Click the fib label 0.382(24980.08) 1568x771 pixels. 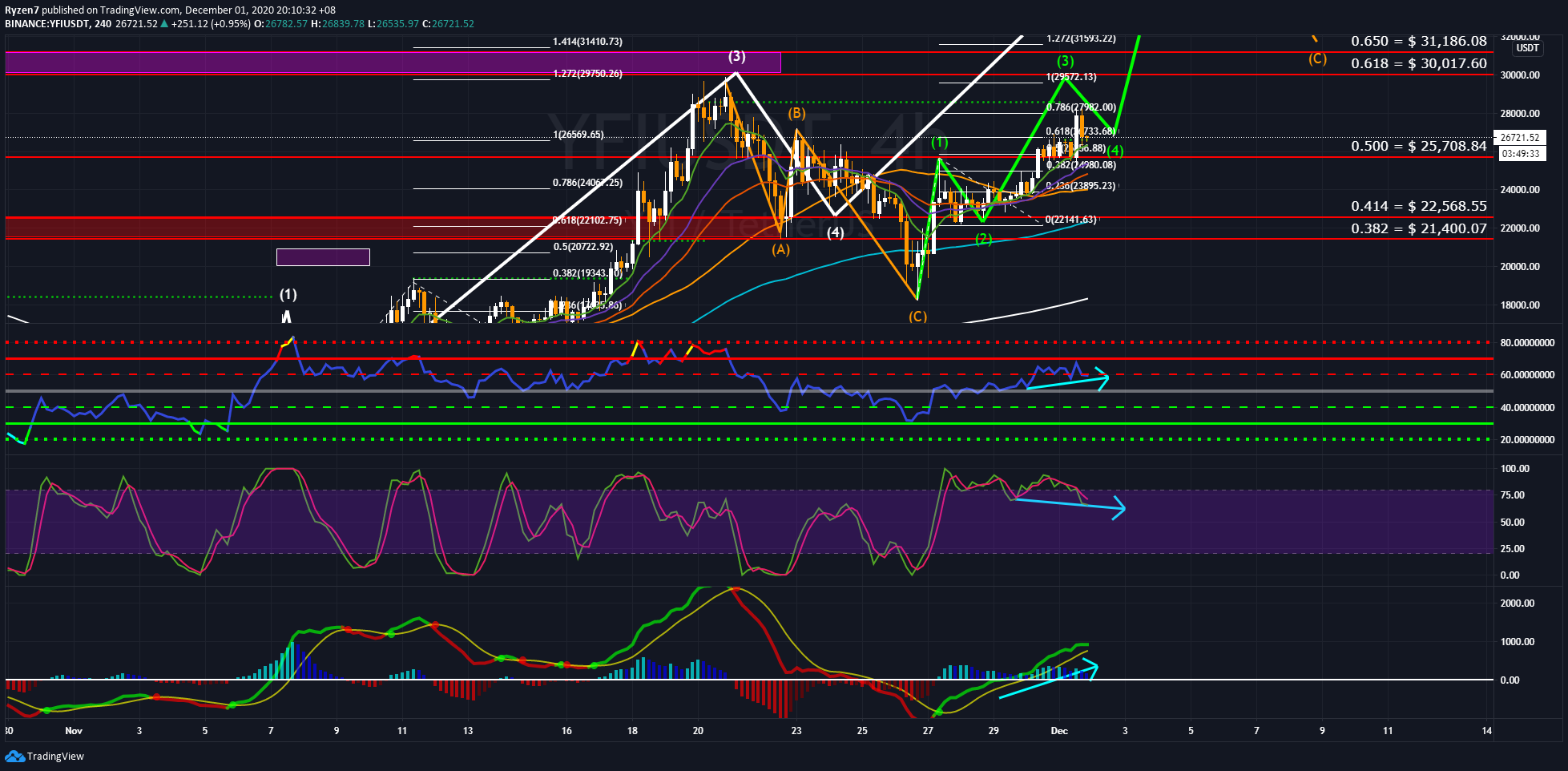click(x=1081, y=165)
